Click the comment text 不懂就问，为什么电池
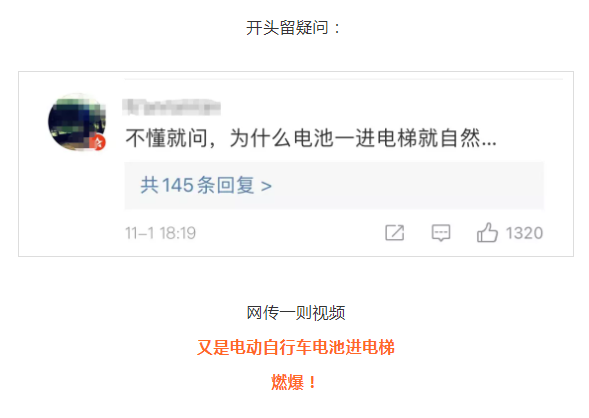The image size is (589, 418). 229,138
